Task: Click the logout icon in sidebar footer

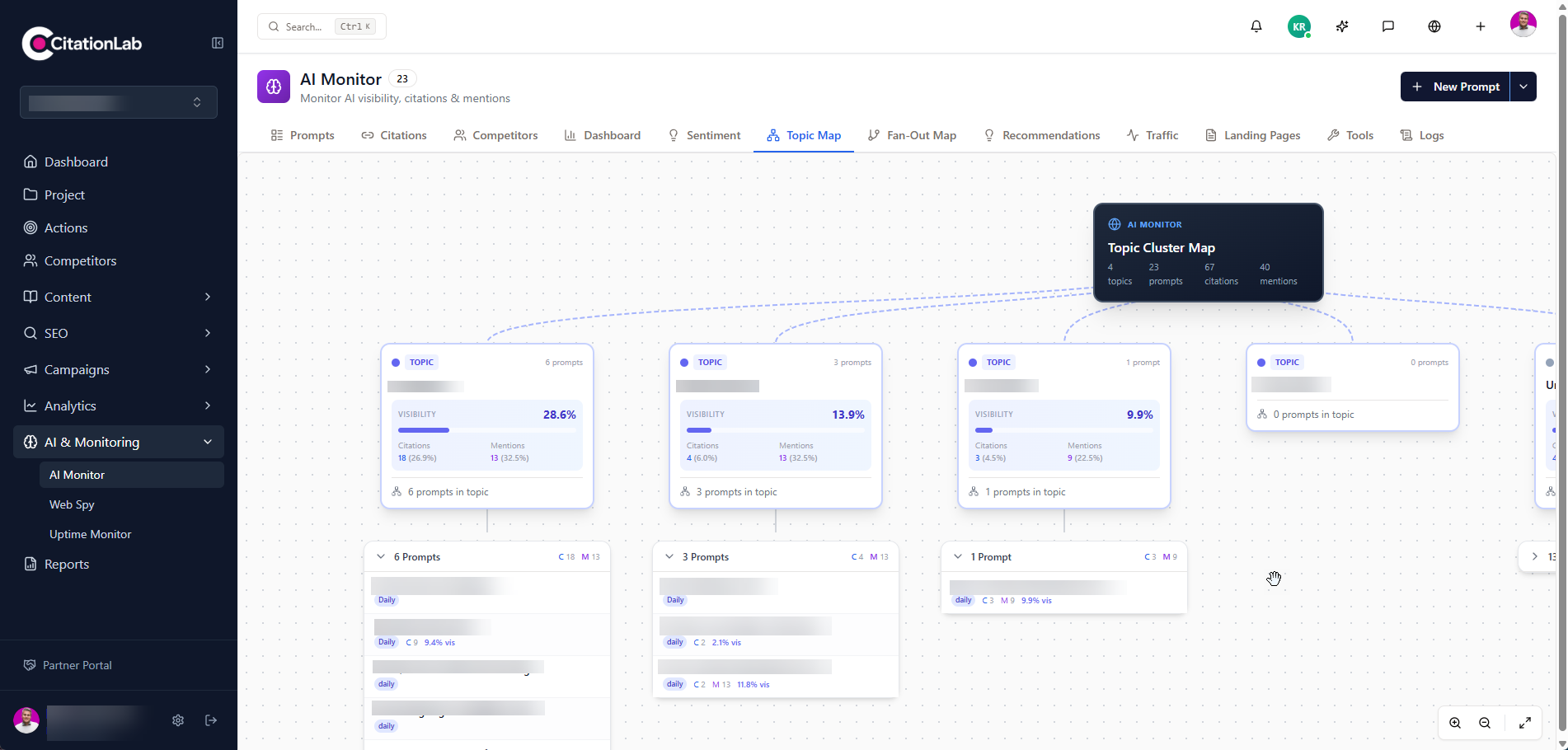Action: coord(211,720)
